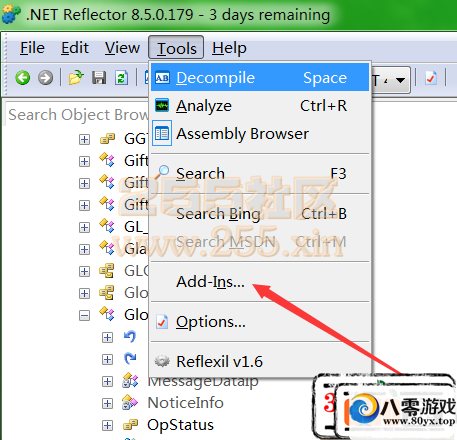
Task: Click the Decompile AB icon in menu
Action: pos(162,78)
